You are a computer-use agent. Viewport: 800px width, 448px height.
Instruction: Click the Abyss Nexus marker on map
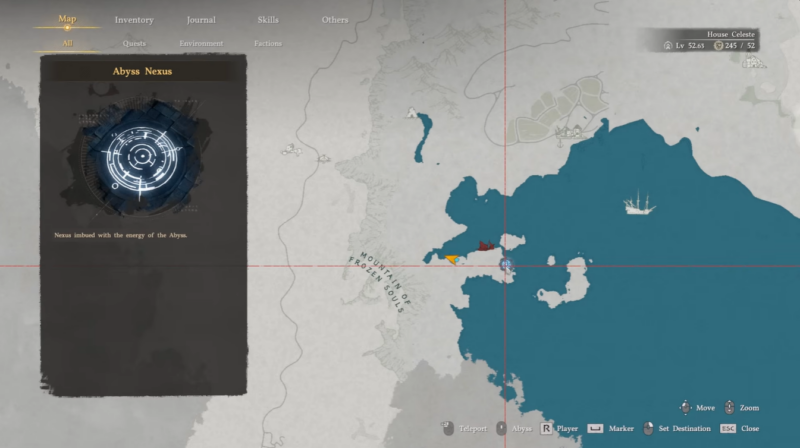506,264
